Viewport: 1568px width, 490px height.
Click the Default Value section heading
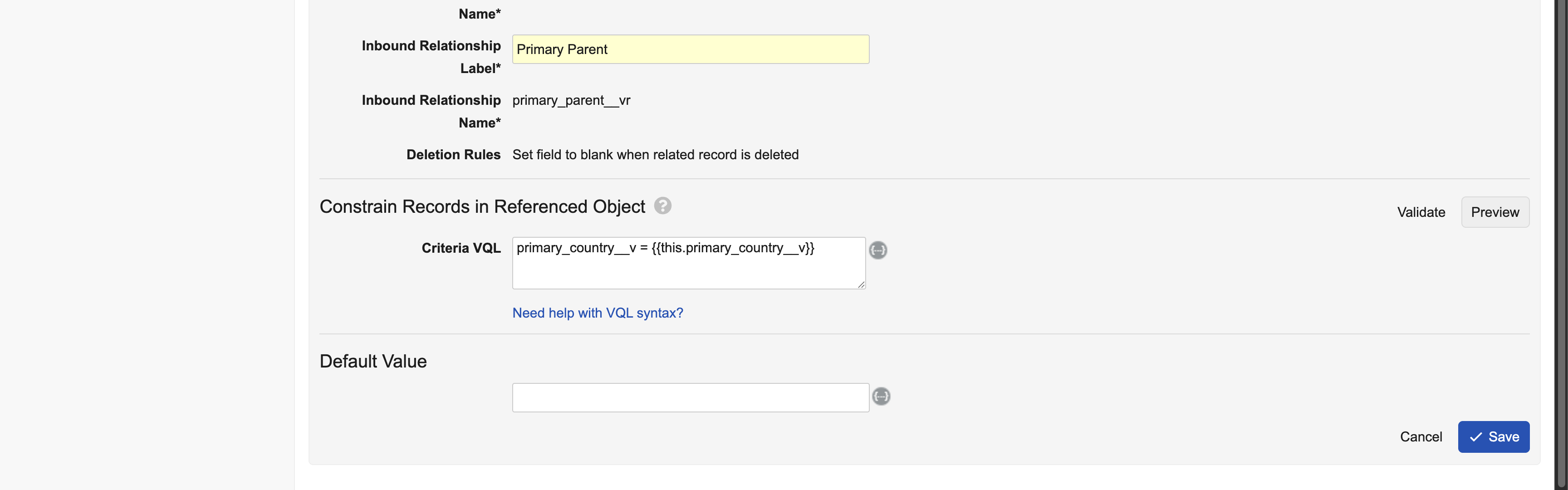372,361
